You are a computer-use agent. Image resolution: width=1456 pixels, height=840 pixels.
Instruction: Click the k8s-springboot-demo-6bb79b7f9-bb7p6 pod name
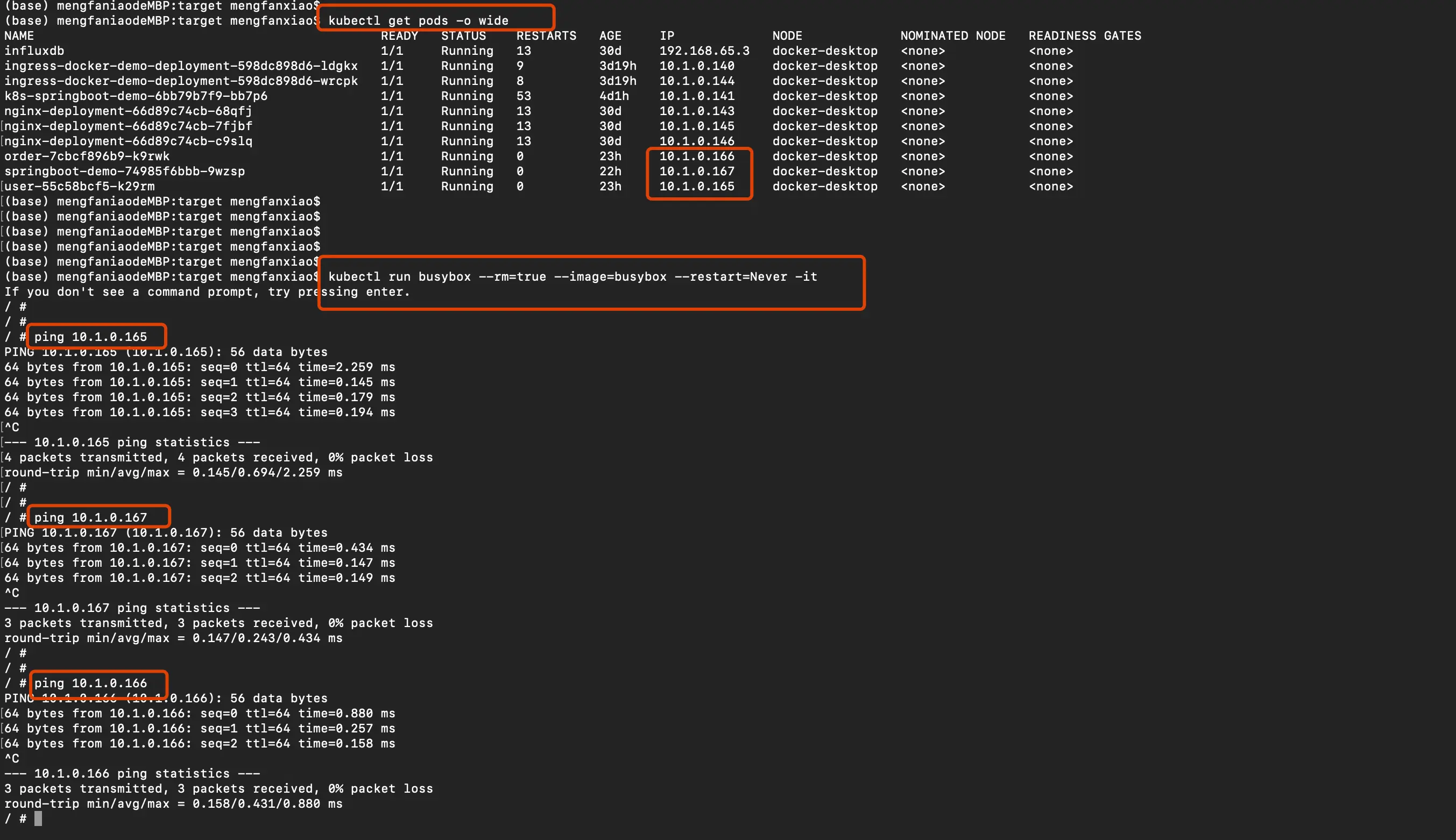coord(136,96)
